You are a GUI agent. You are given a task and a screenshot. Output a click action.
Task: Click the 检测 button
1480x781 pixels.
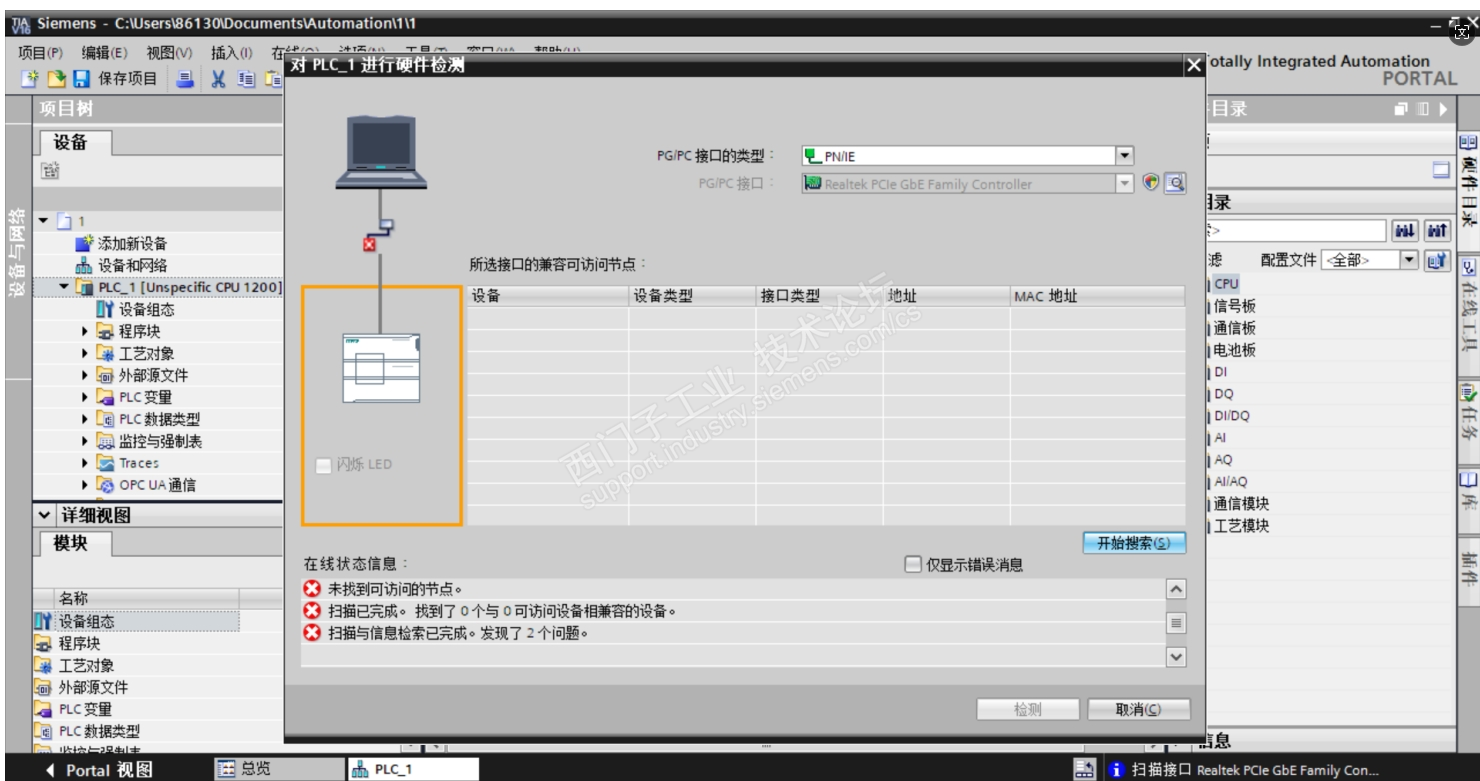(x=1028, y=710)
